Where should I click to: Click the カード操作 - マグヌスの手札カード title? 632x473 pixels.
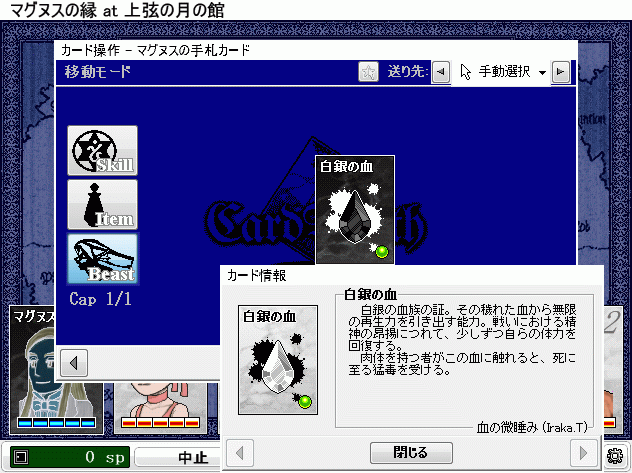pos(156,50)
